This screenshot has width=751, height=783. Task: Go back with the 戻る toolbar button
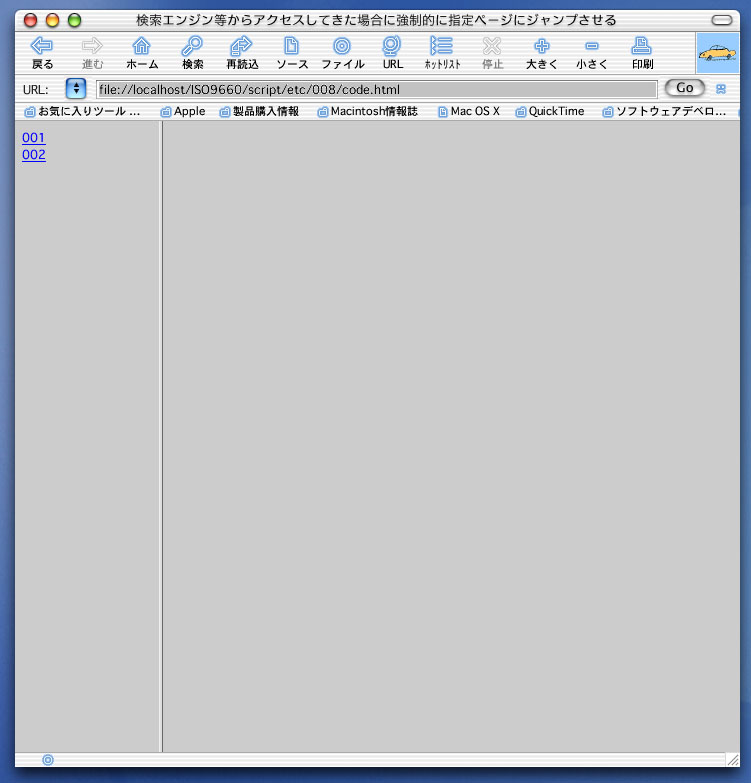42,52
